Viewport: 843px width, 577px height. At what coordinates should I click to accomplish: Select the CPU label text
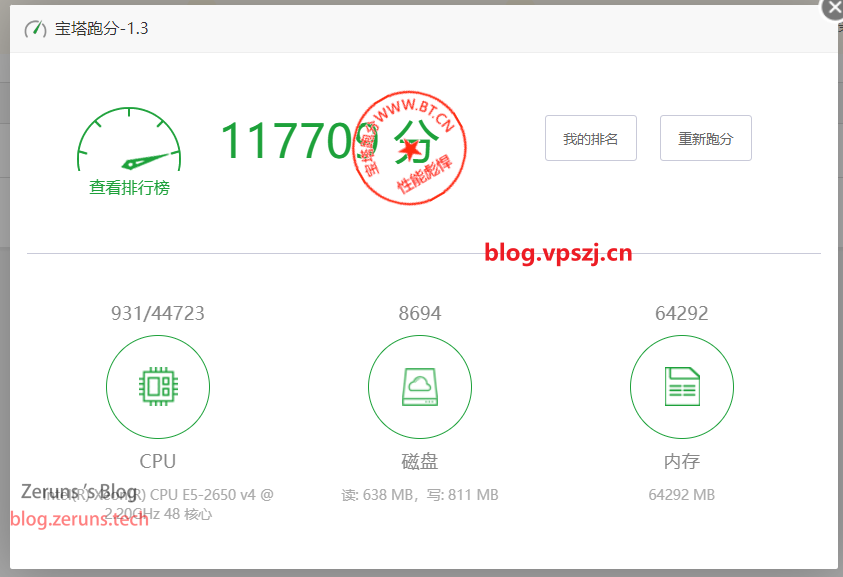pos(158,461)
